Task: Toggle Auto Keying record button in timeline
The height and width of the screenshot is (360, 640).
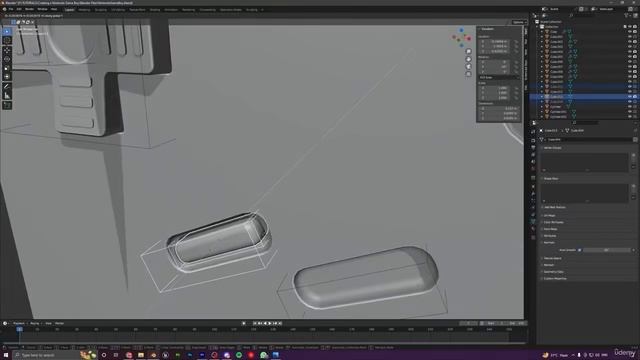Action: tap(244, 323)
